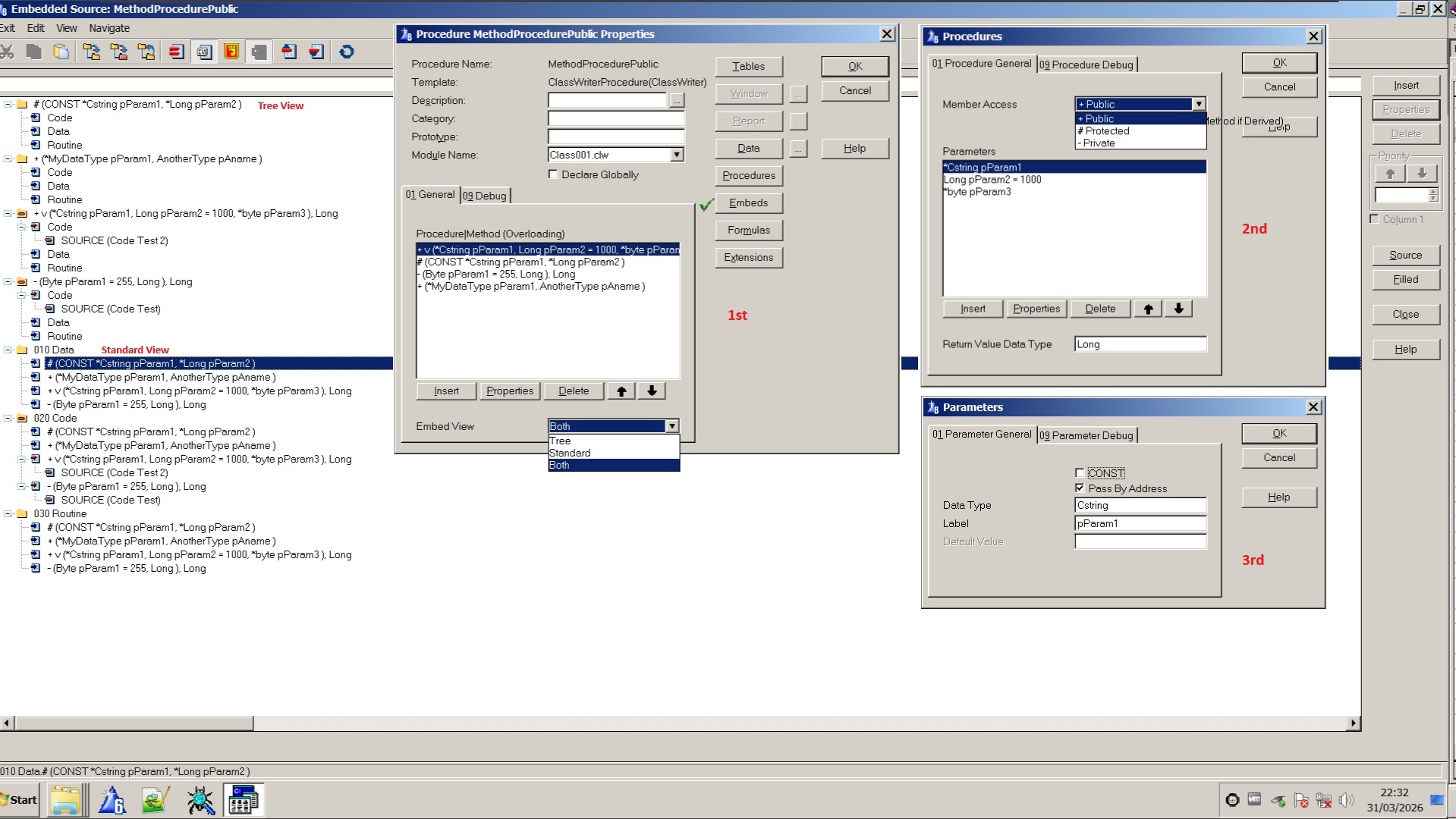Click the Paste clipboard icon in toolbar
1456x819 pixels.
(61, 52)
